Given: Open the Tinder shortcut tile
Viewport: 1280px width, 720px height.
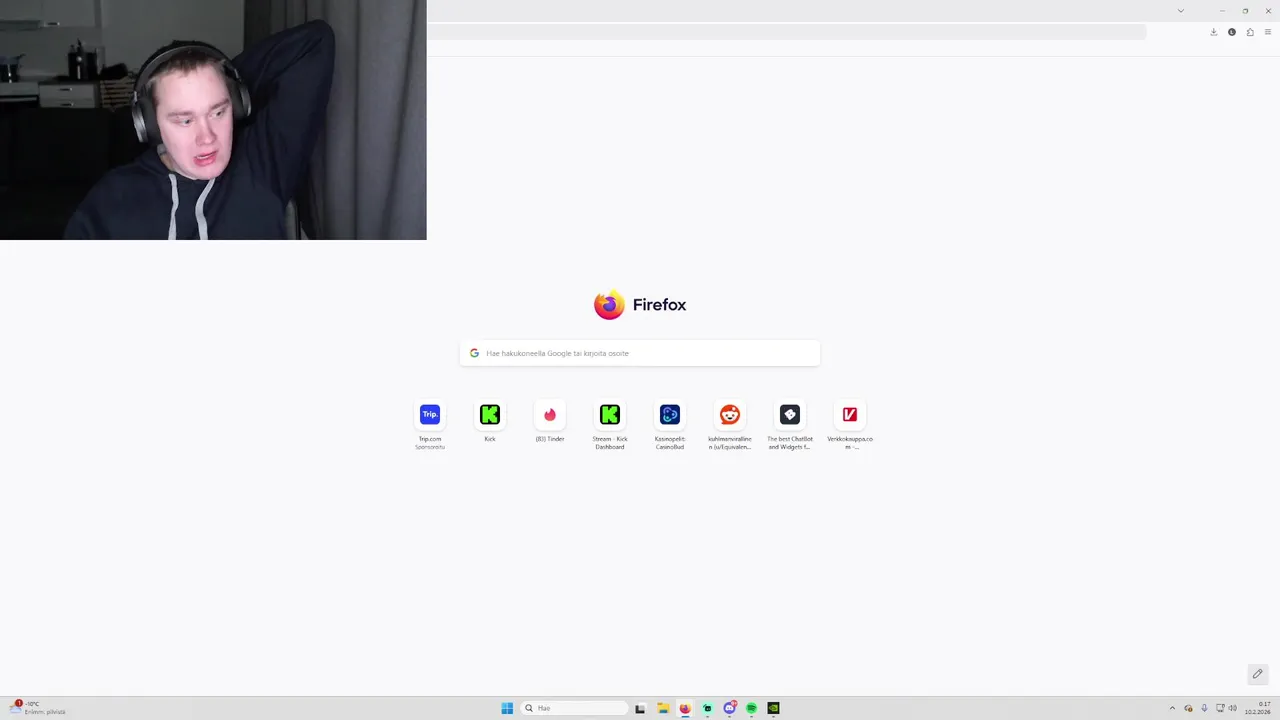Looking at the screenshot, I should coord(550,414).
